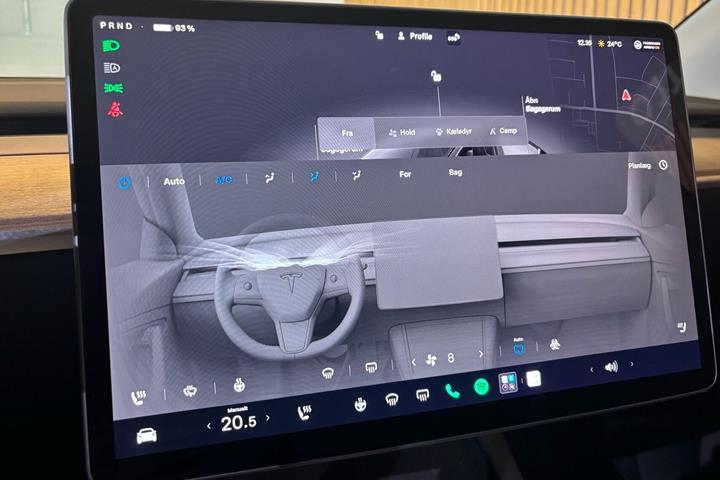Tap the green headlight indicator
The image size is (720, 480).
111,46
